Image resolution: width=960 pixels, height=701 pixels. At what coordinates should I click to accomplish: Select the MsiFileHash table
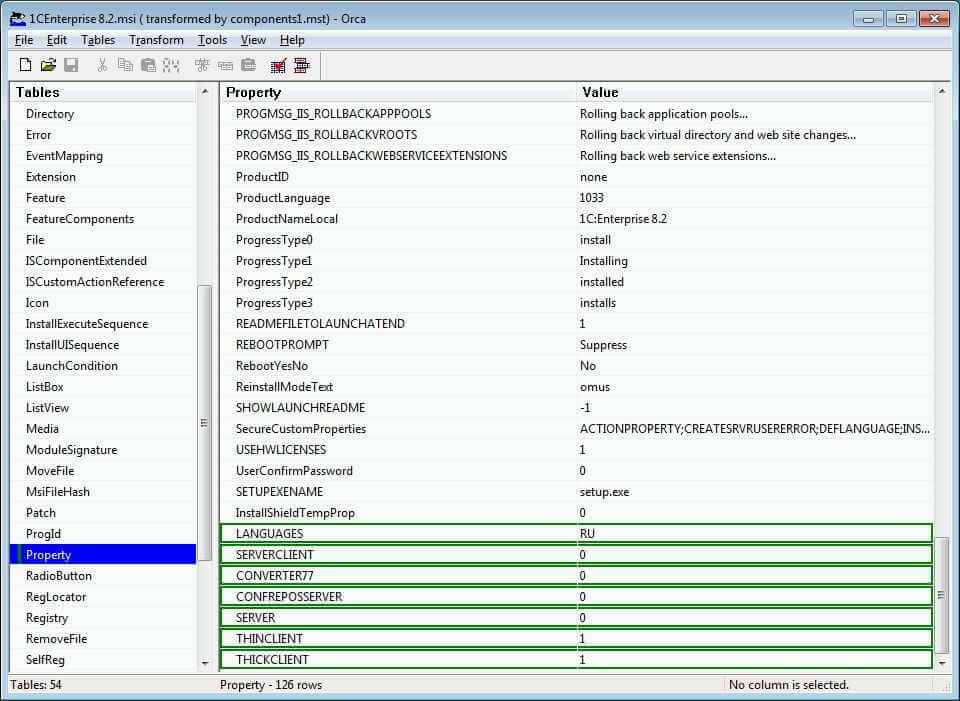[x=58, y=492]
